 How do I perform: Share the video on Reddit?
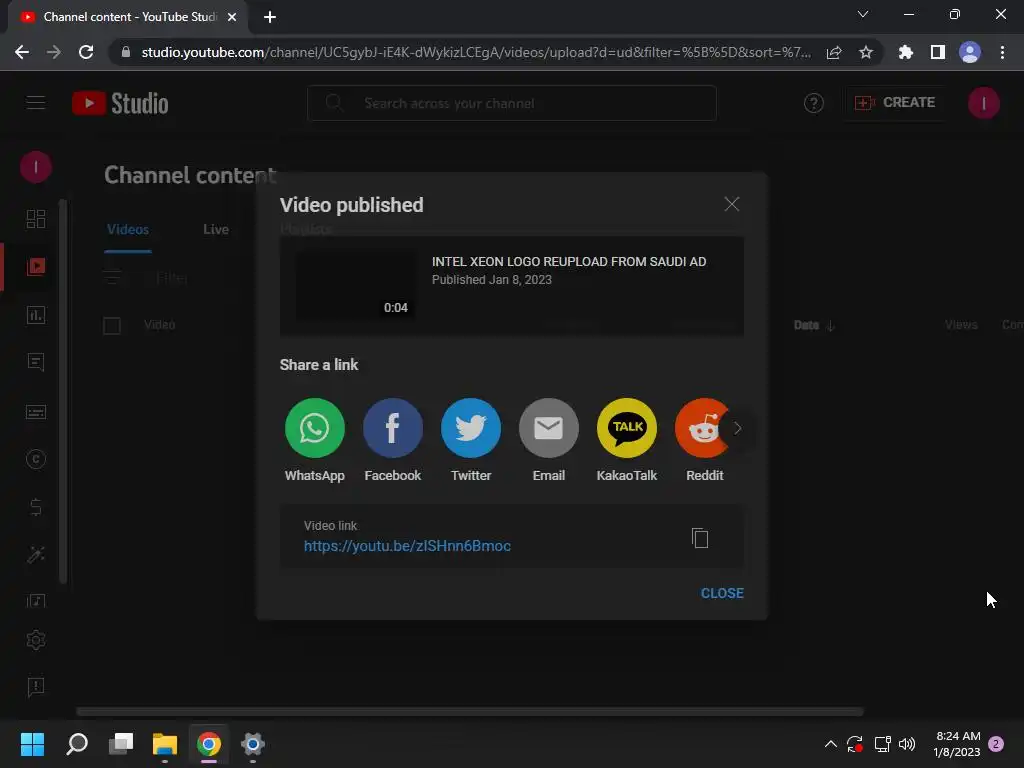tap(701, 428)
